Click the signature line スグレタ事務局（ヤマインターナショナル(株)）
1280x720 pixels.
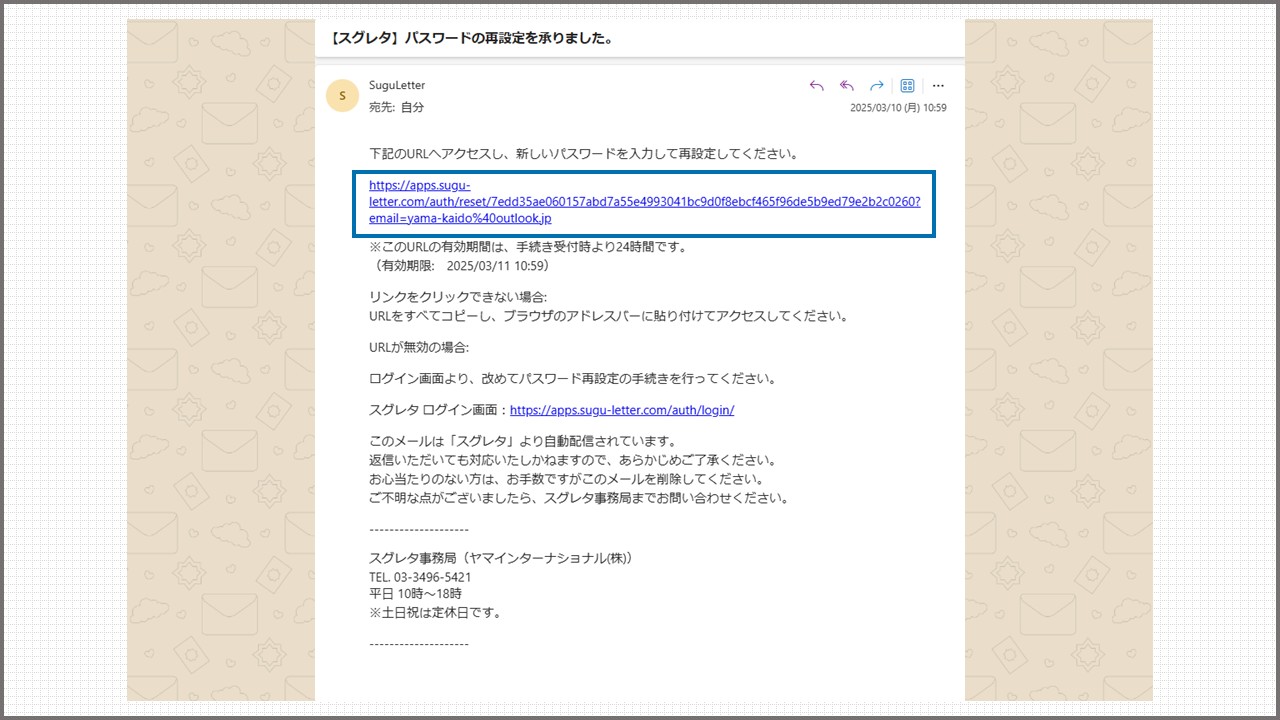point(503,558)
